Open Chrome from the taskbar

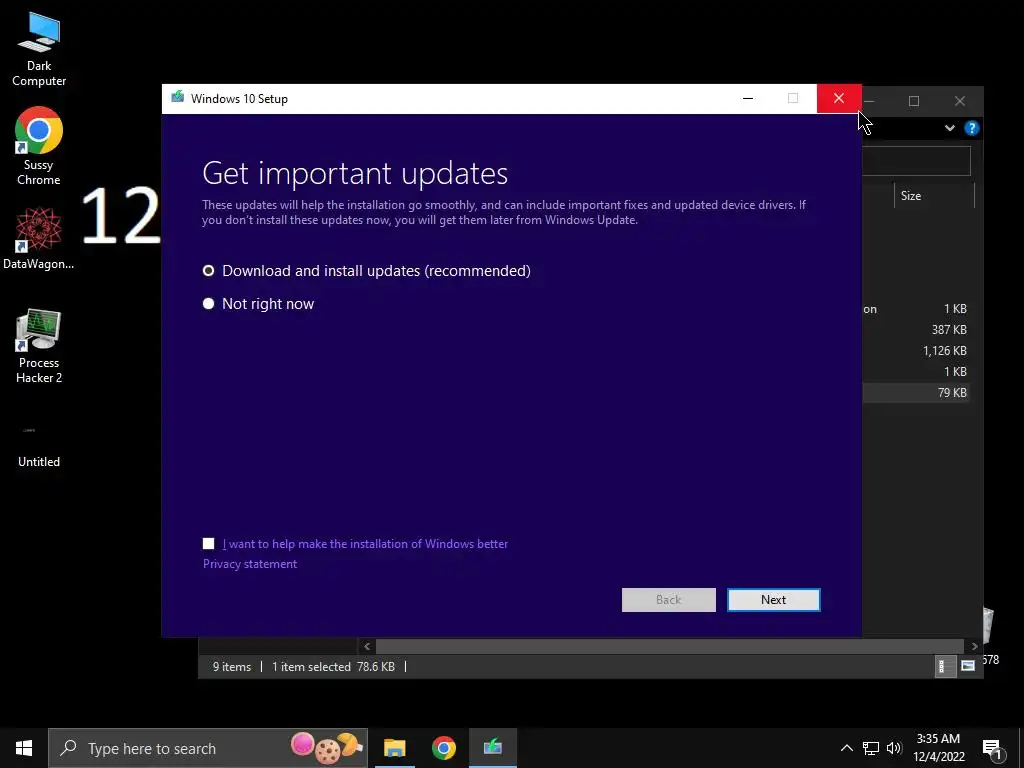point(443,748)
